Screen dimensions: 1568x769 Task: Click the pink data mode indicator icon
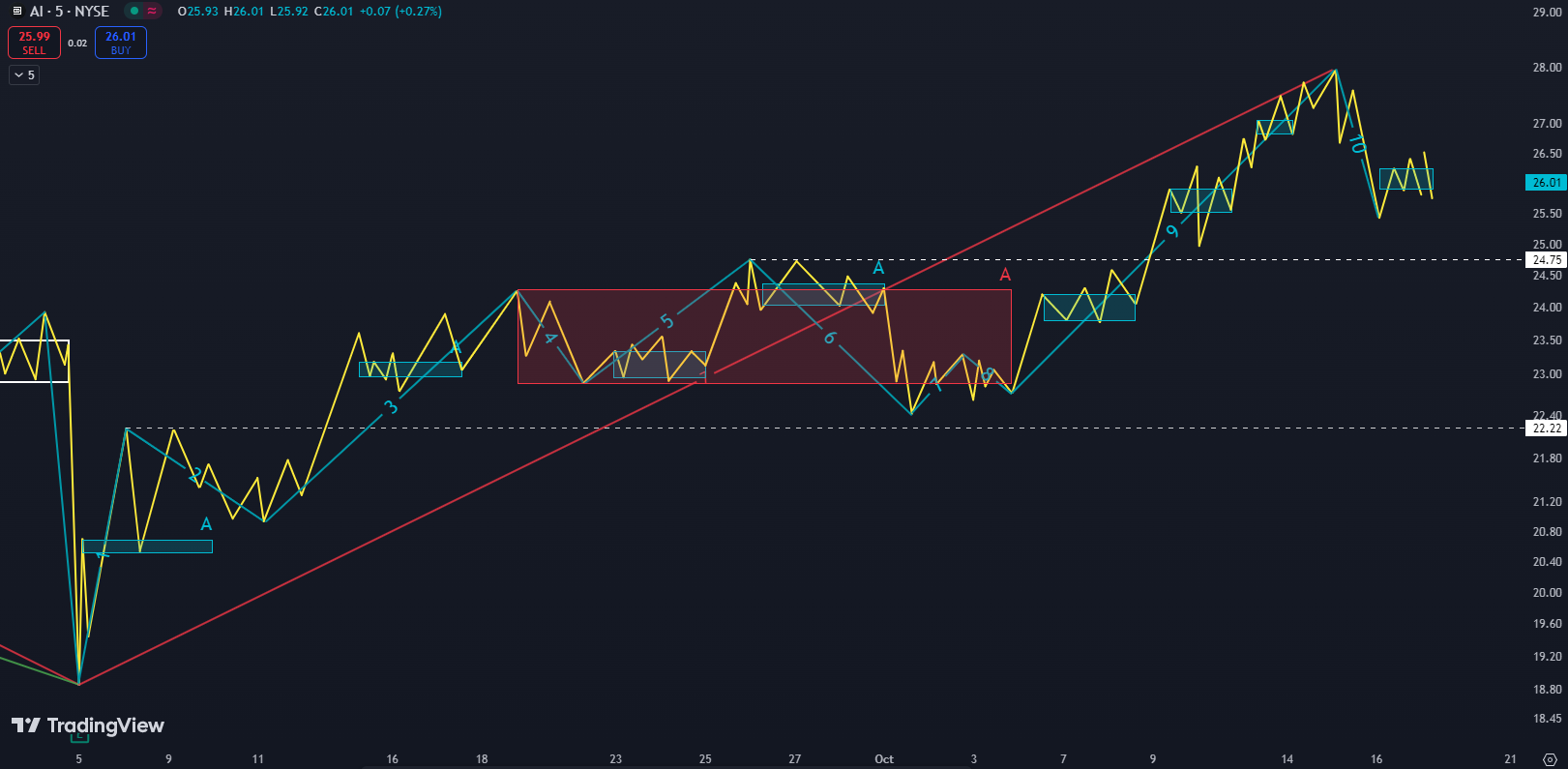click(x=153, y=12)
